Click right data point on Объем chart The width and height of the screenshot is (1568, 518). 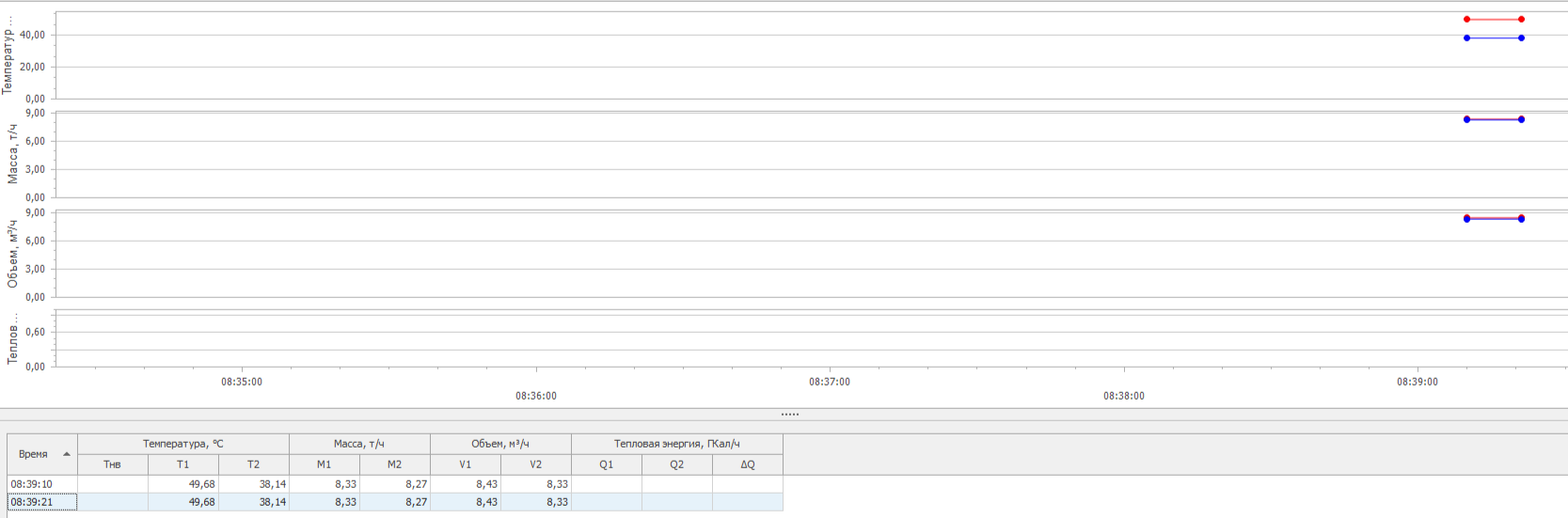(x=1521, y=218)
